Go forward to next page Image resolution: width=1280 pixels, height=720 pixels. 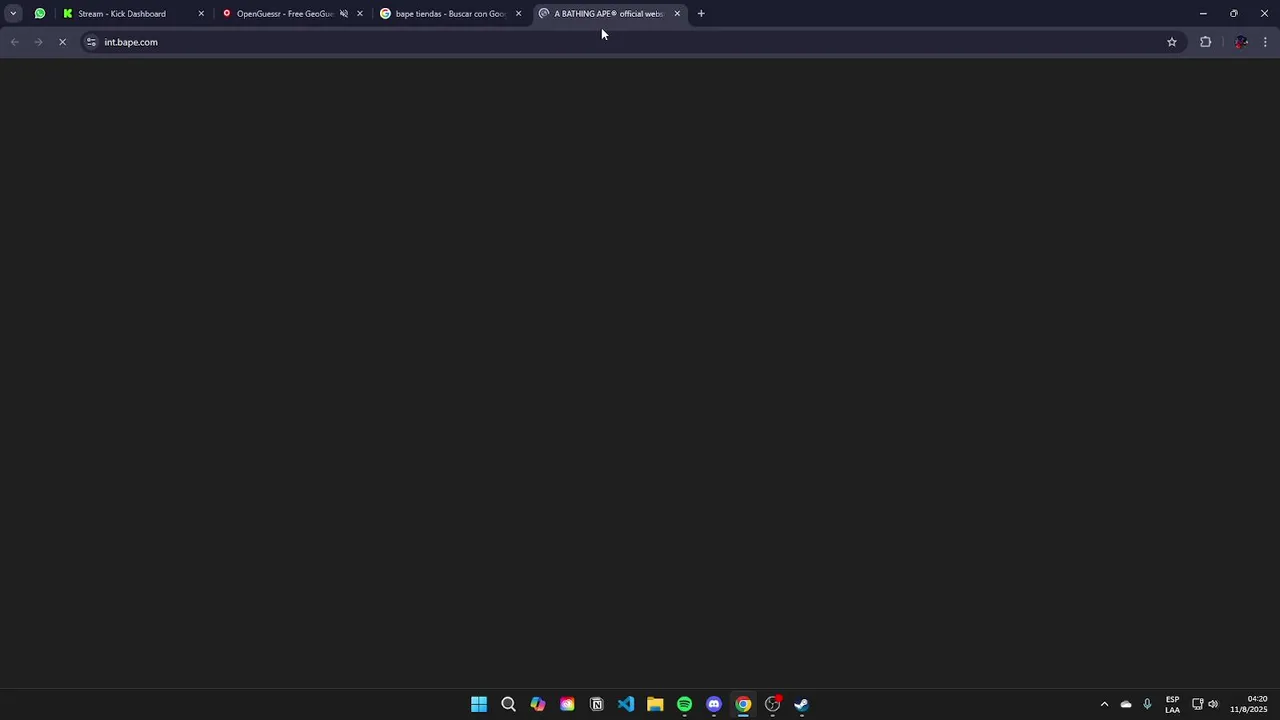(x=38, y=42)
